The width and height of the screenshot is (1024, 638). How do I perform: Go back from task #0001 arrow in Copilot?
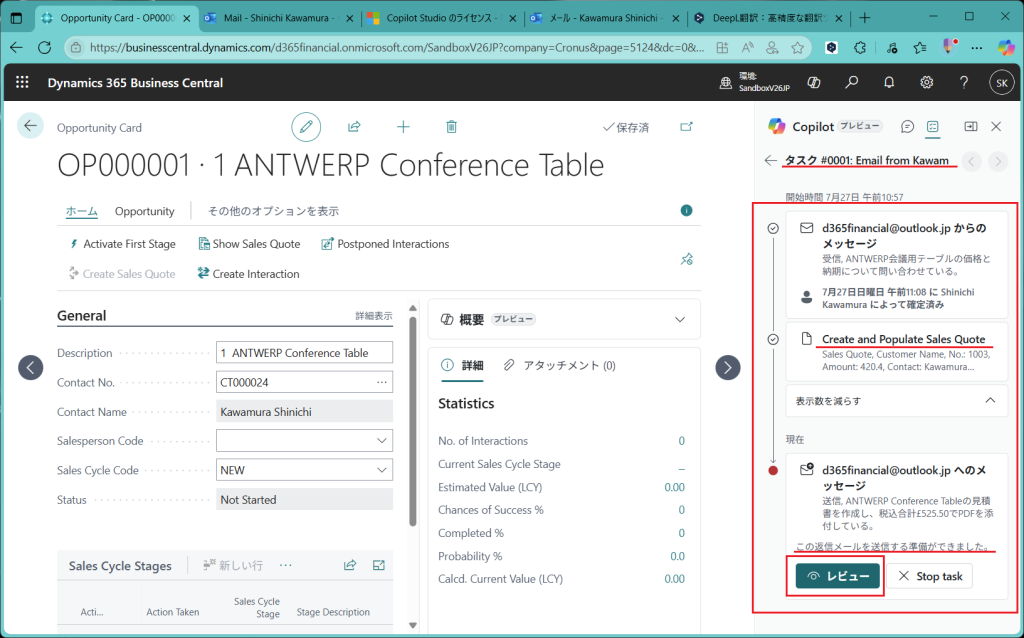click(x=771, y=161)
